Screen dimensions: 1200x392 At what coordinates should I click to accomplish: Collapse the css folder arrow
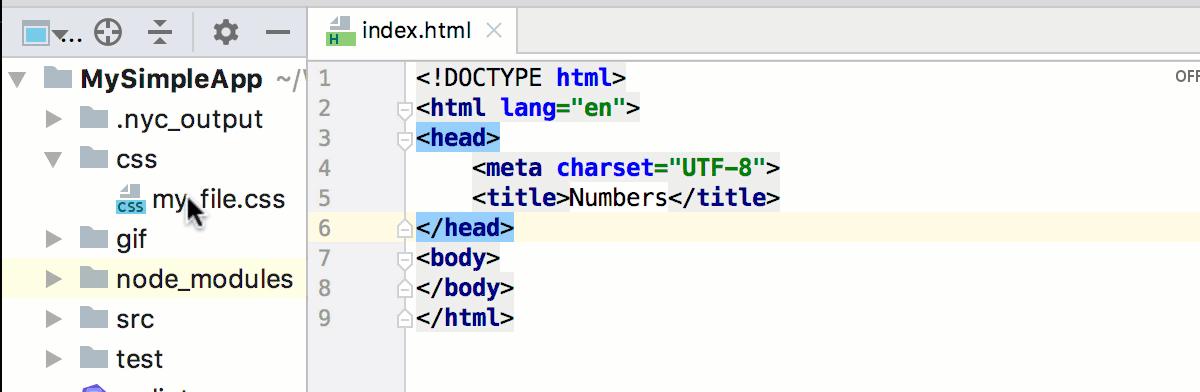point(55,159)
